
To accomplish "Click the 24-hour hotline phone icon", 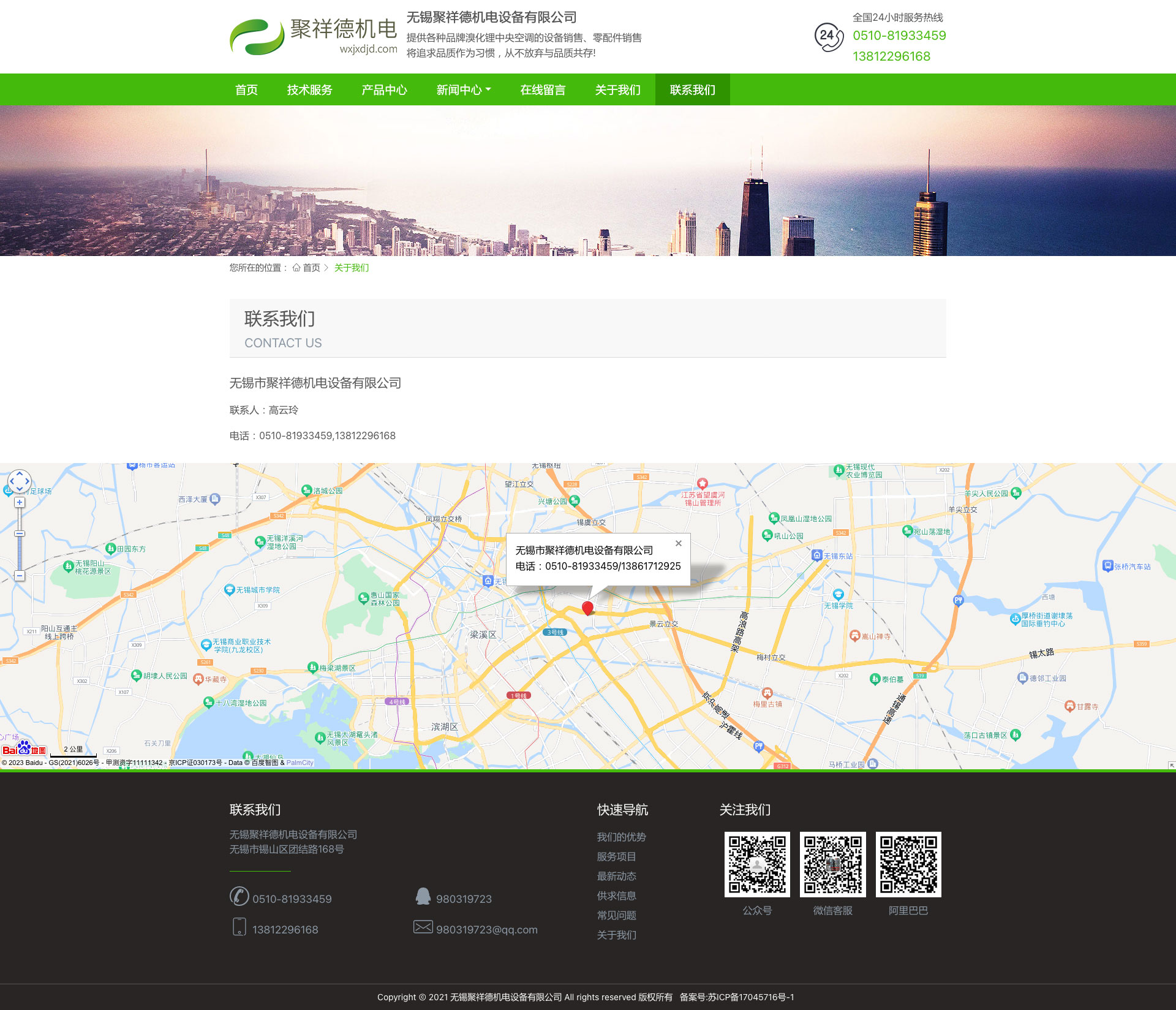I will [x=828, y=36].
